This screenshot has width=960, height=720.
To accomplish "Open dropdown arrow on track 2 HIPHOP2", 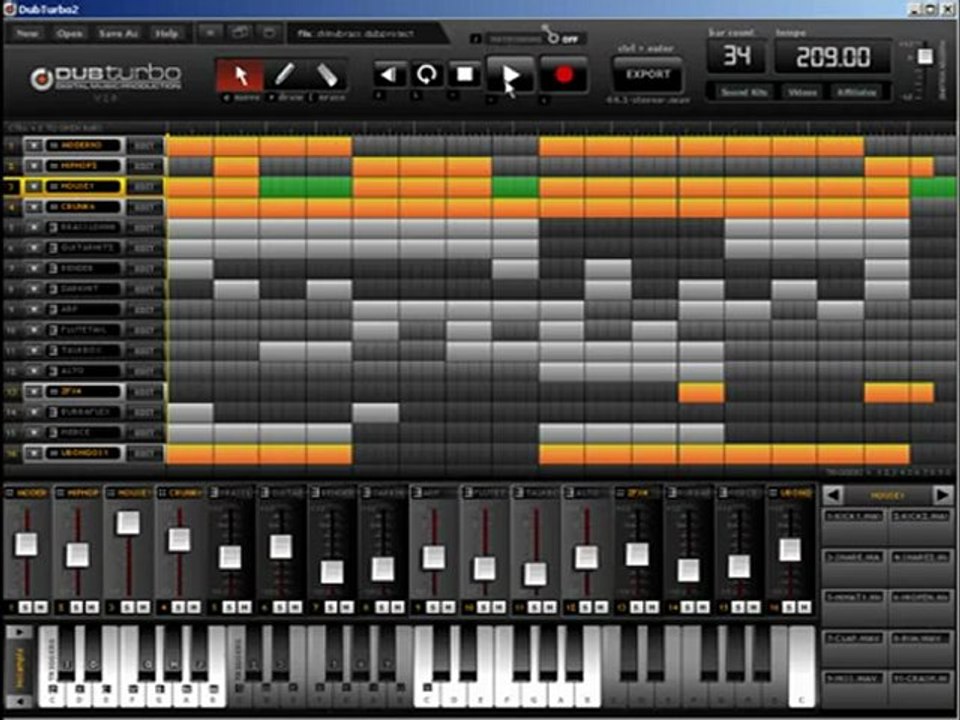I will point(34,166).
